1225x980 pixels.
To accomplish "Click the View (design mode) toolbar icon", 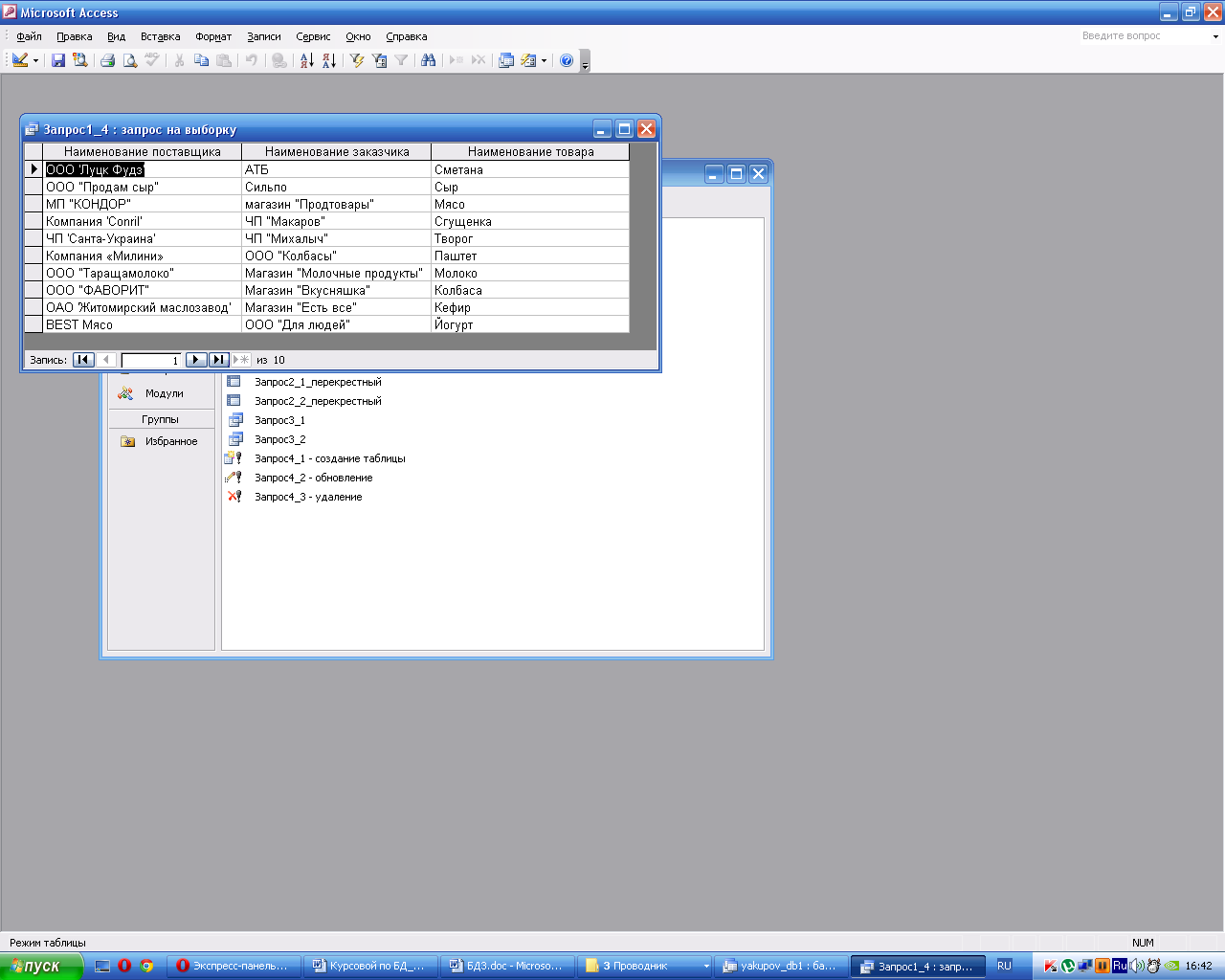I will [20, 60].
